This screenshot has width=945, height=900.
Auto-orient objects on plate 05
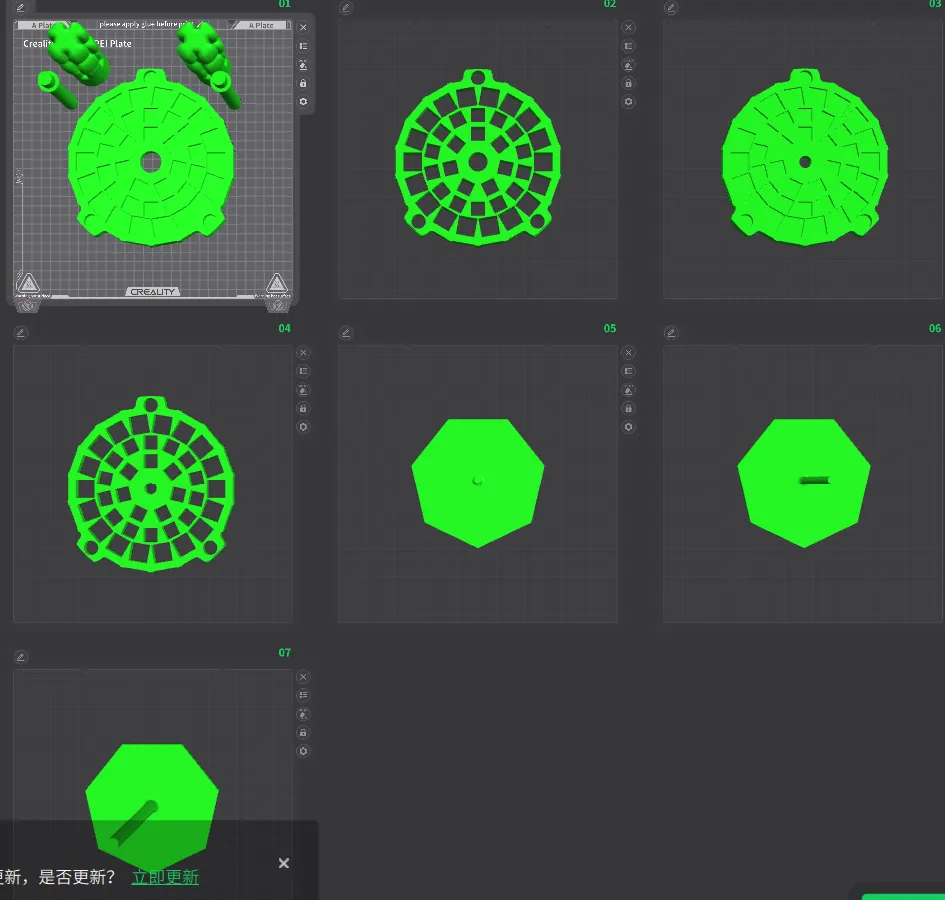coord(628,390)
